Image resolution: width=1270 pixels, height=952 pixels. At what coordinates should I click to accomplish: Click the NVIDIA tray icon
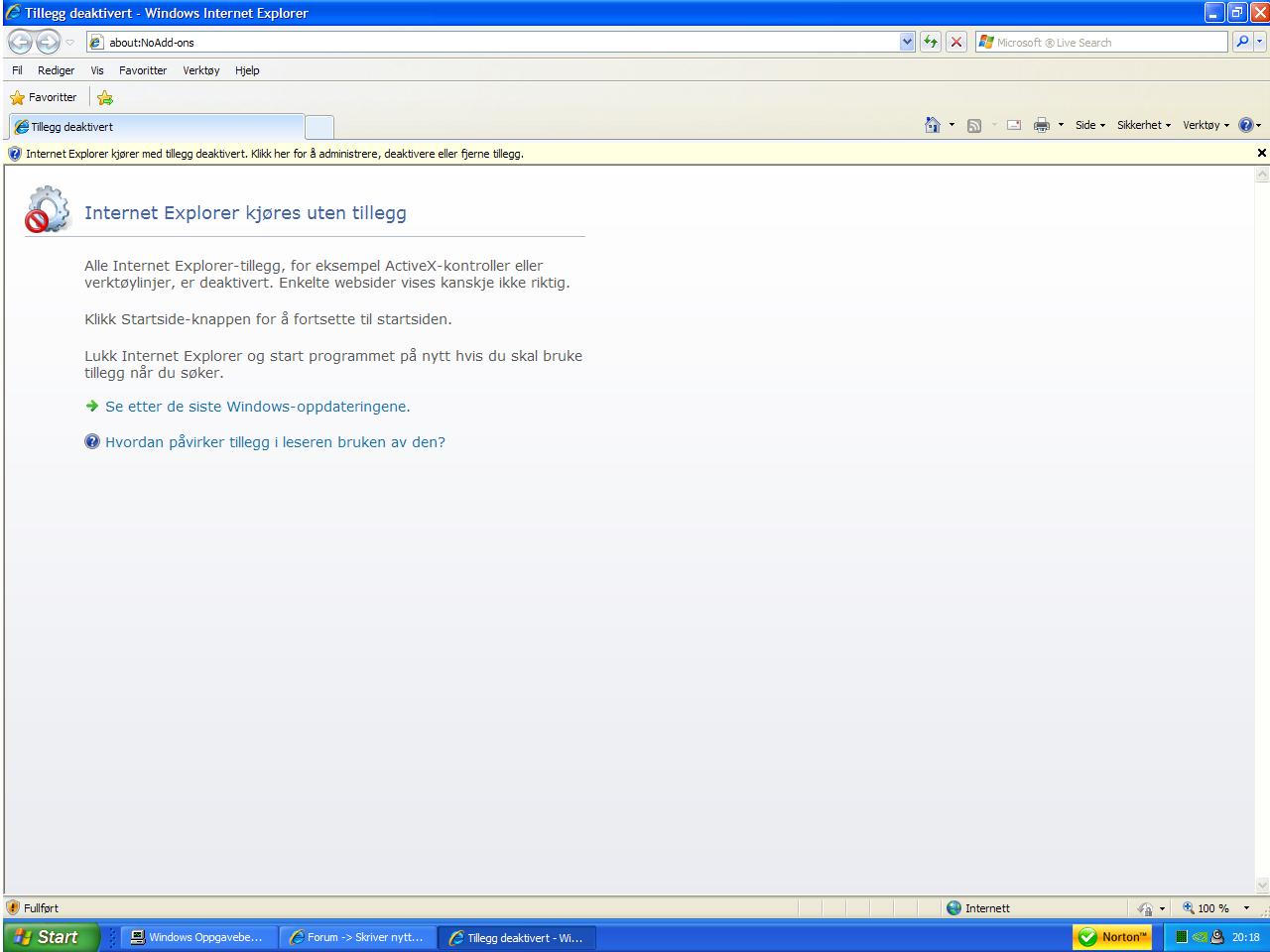coord(1200,937)
